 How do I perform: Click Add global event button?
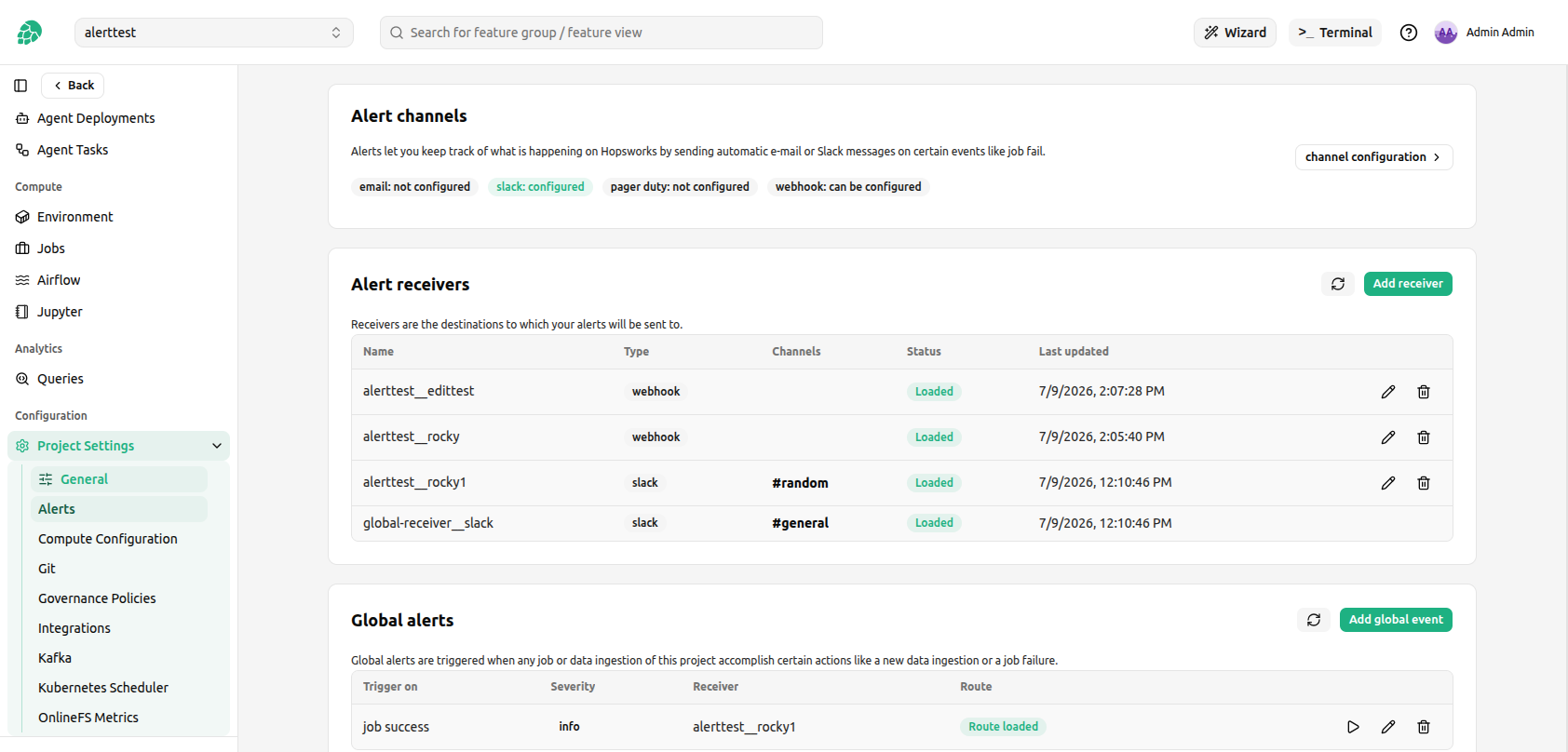click(1396, 620)
